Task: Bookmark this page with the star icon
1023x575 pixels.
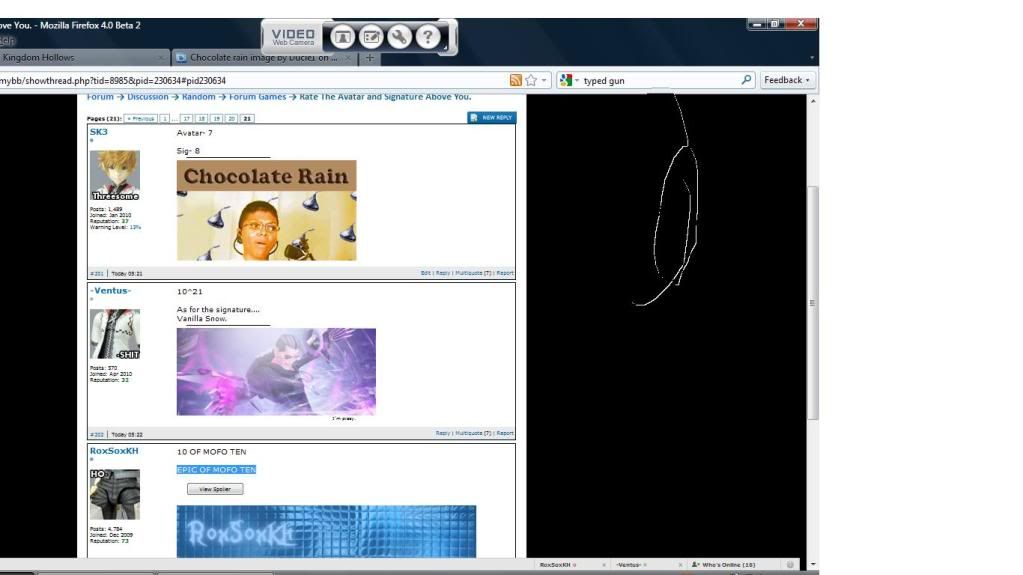Action: pyautogui.click(x=531, y=80)
